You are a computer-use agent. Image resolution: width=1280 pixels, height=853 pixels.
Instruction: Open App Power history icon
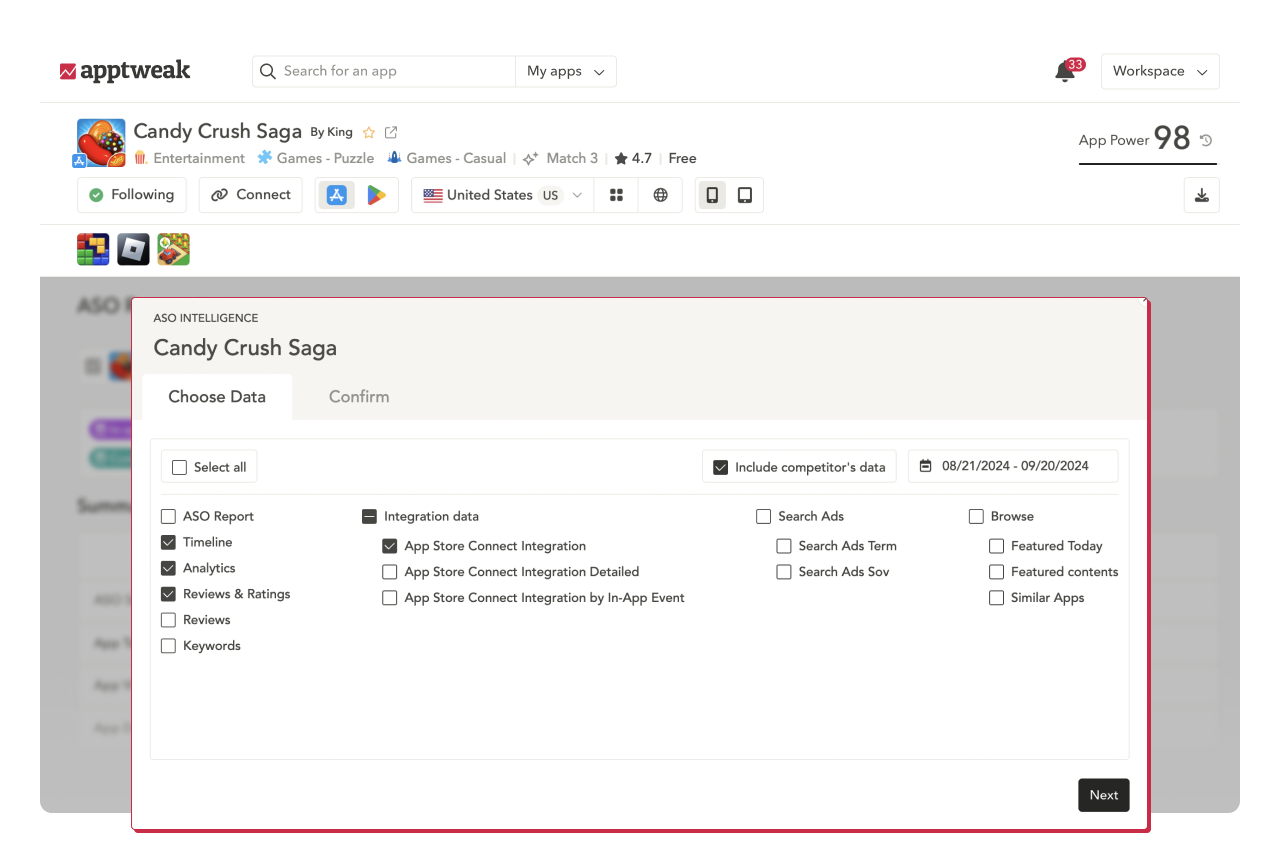point(1206,140)
